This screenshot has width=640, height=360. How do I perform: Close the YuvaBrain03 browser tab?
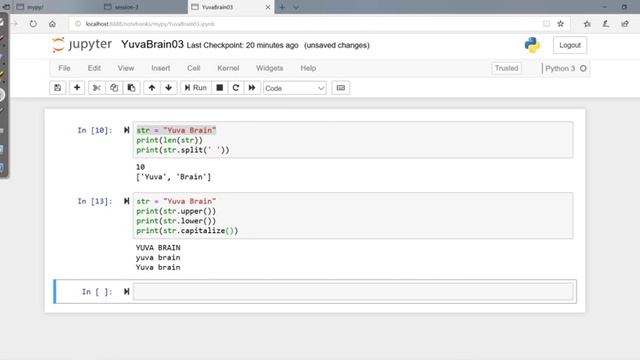point(268,7)
